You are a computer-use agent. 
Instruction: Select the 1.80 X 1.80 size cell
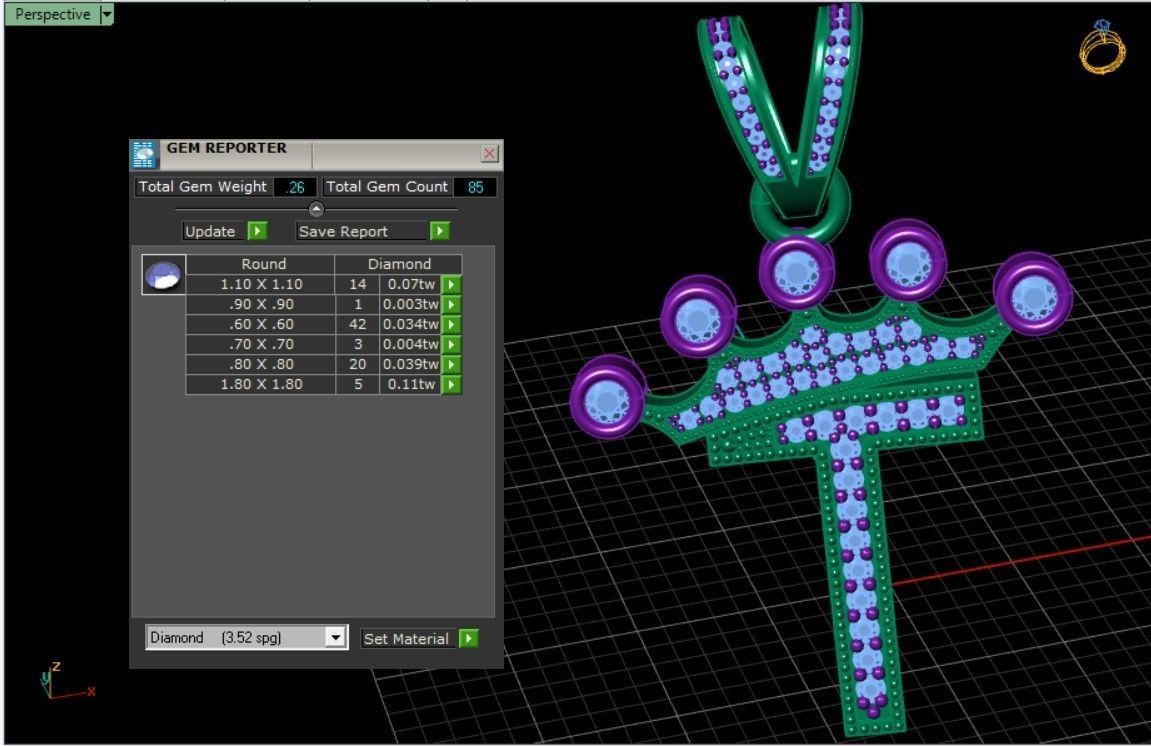[x=261, y=384]
